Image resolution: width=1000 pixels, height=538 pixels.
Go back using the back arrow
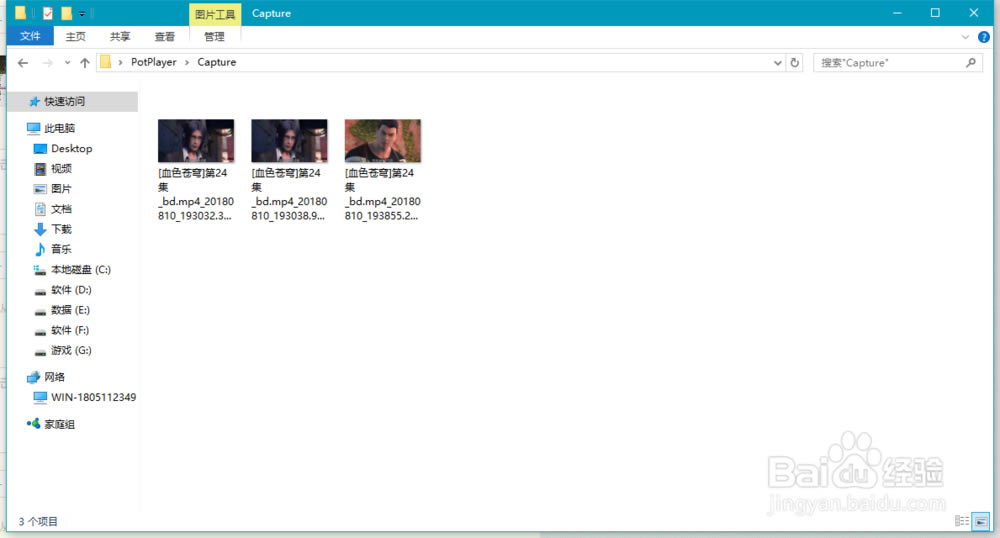point(23,62)
